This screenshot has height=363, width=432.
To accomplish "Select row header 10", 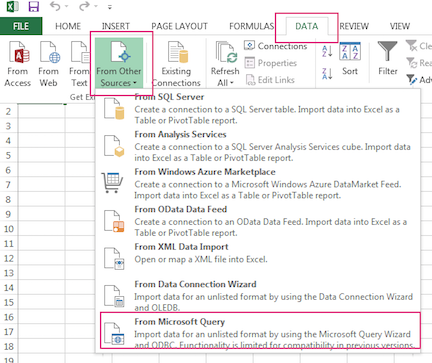I will (8, 229).
